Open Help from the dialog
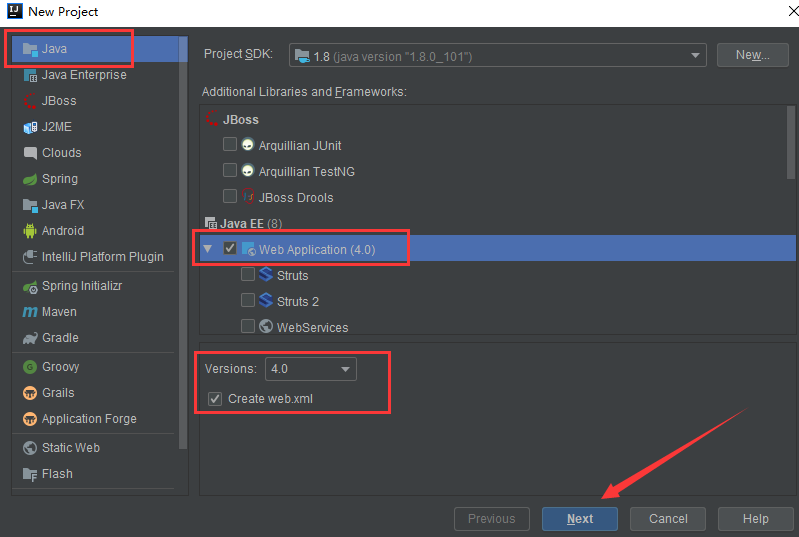Screen dimensions: 799x537 click(755, 519)
